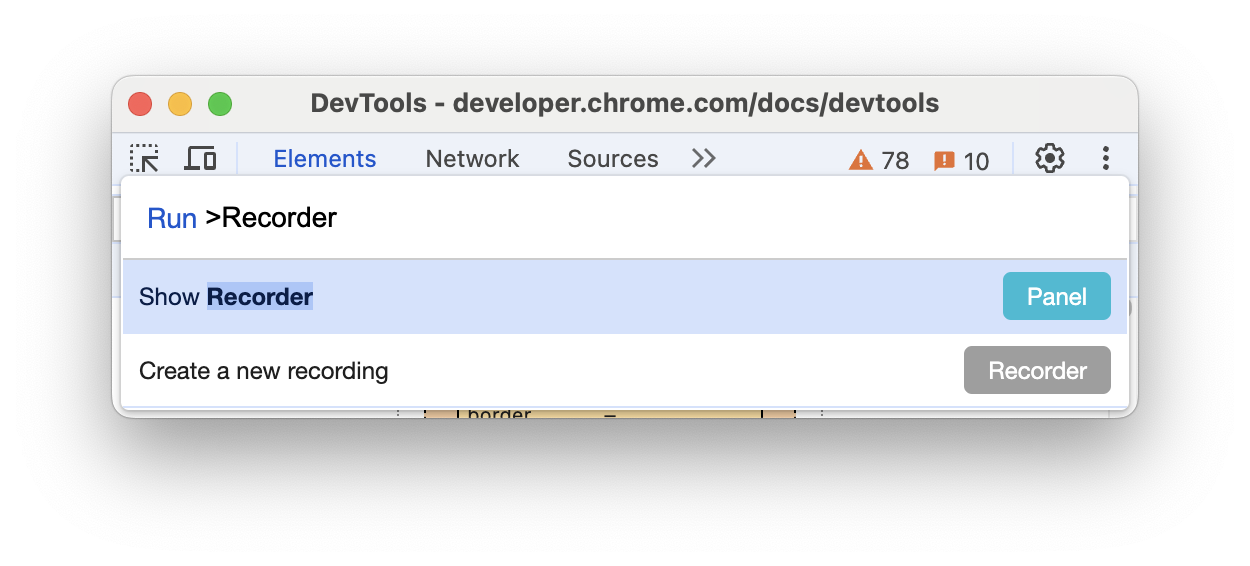Screen dimensions: 1250x566
Task: Switch to the Elements tab
Action: click(325, 159)
